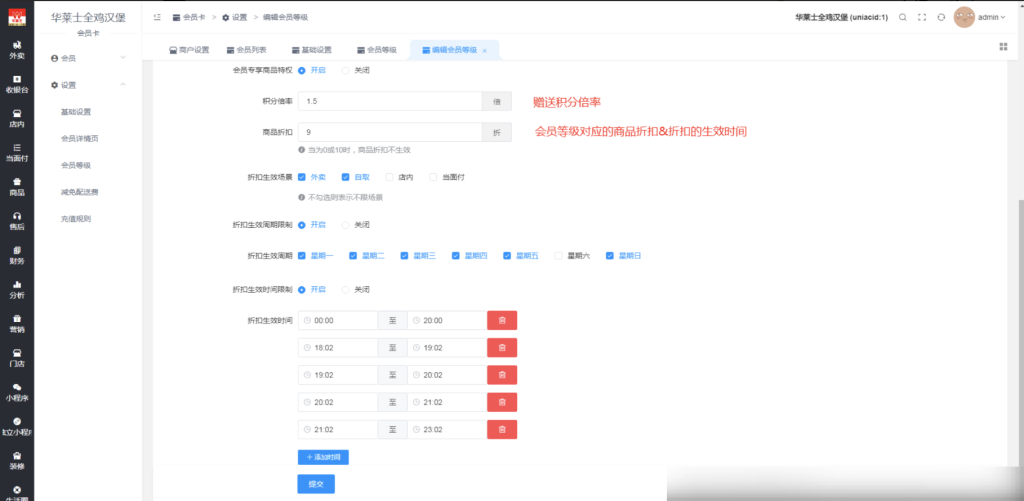Click the search icon in header
The height and width of the screenshot is (501, 1024).
coord(903,18)
